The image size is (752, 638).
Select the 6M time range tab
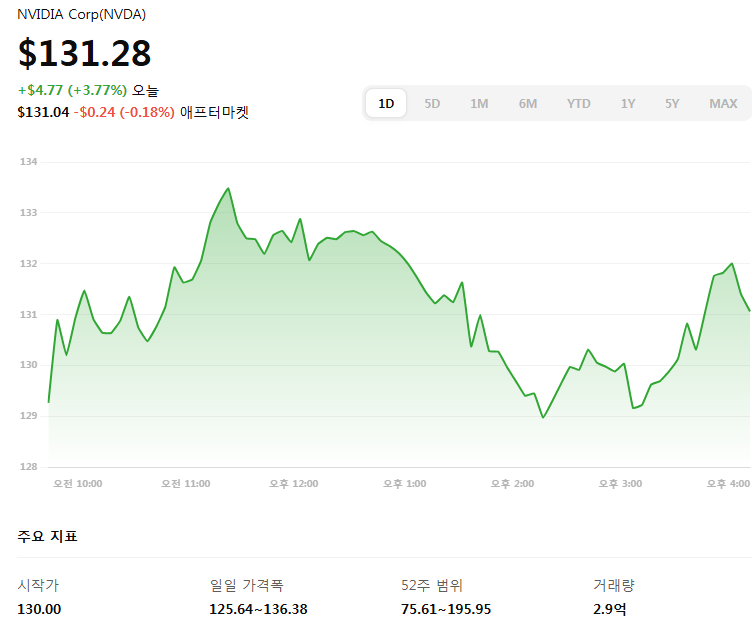[528, 104]
